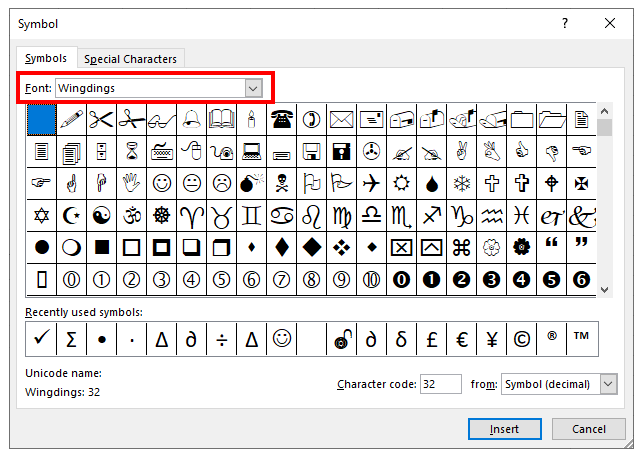
Task: Switch to the Special Characters tab
Action: point(130,59)
